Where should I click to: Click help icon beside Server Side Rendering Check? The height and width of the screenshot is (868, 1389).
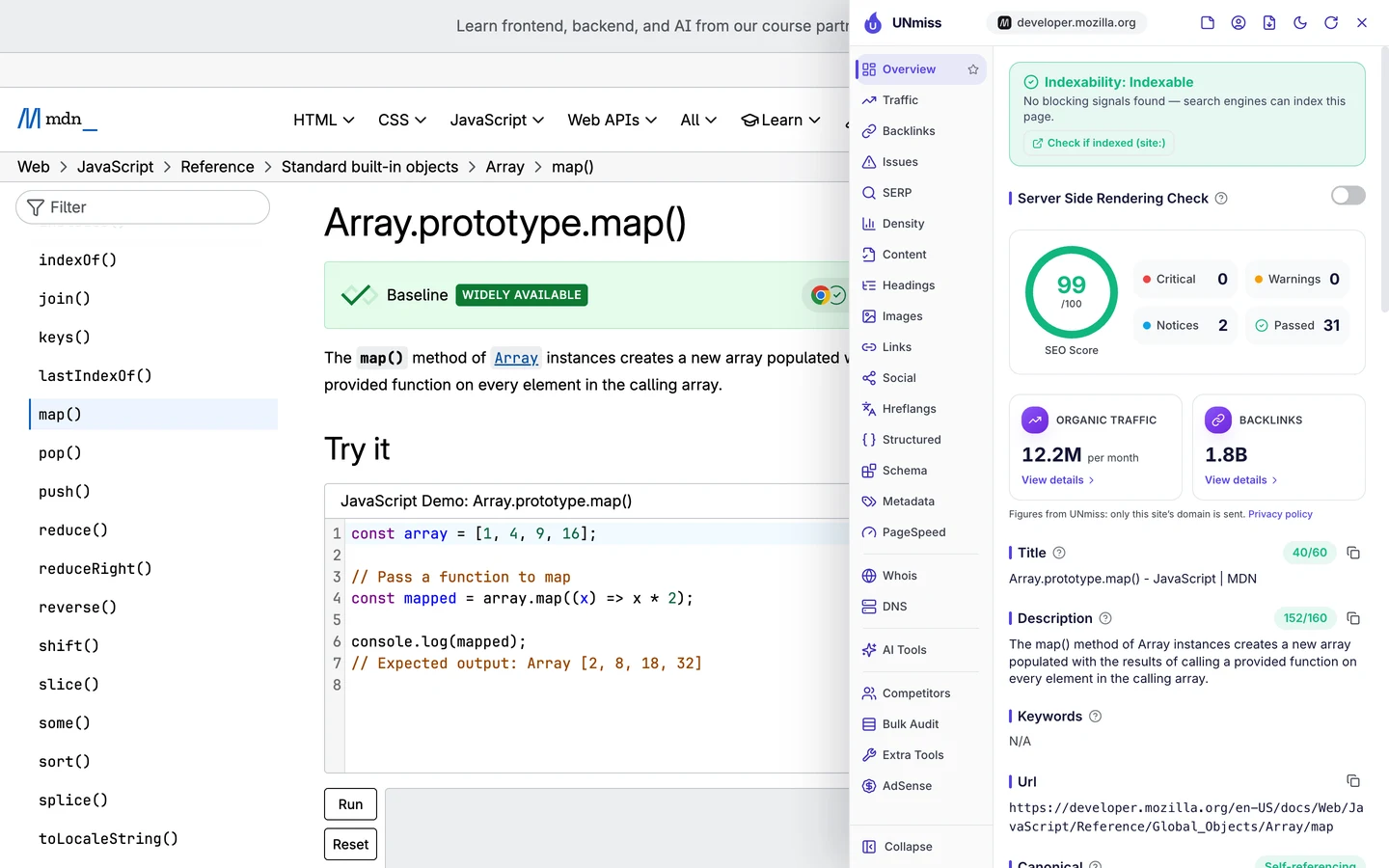(1221, 199)
